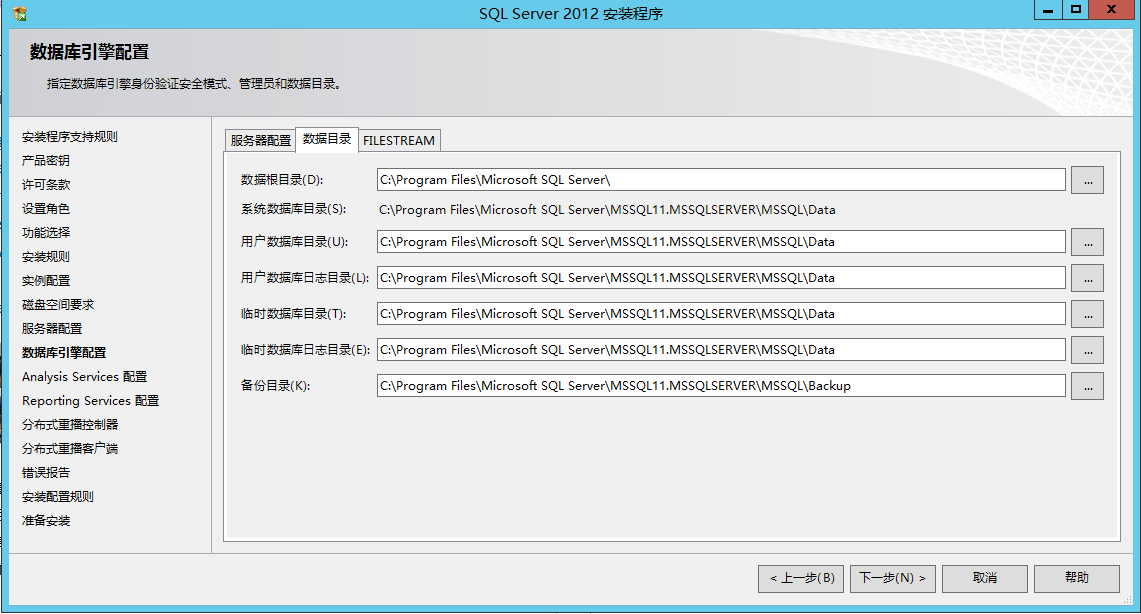Cancel setup with the 取消 button
The height and width of the screenshot is (614, 1141).
(x=985, y=578)
